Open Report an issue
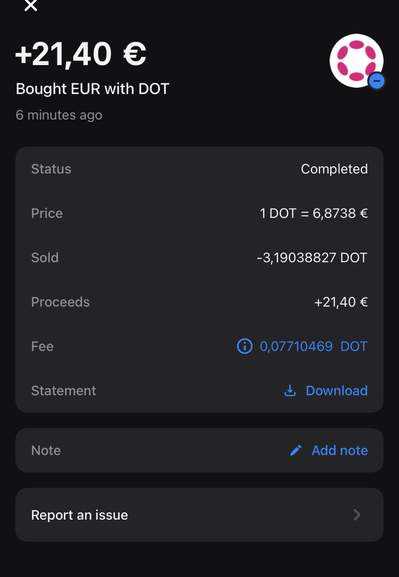The image size is (399, 577). [199, 514]
